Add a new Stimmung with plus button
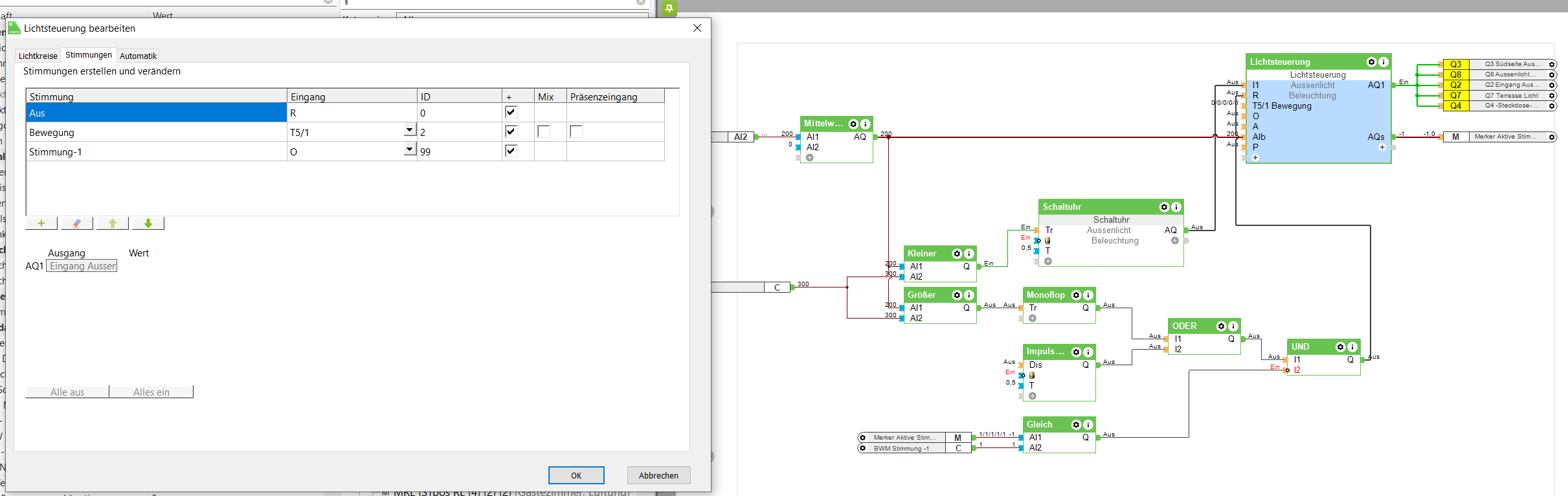 point(41,223)
